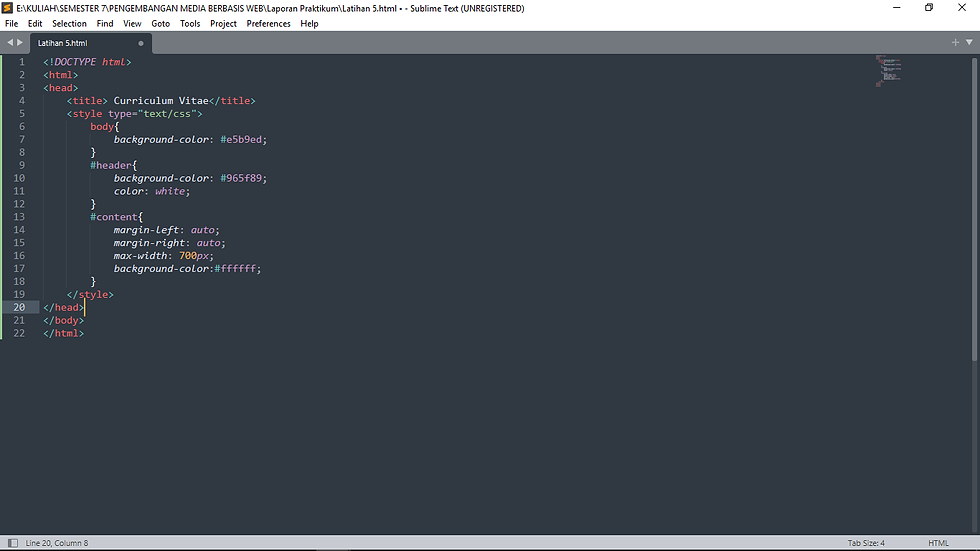The height and width of the screenshot is (551, 980).
Task: Click the body selector on line 6
Action: pos(102,126)
